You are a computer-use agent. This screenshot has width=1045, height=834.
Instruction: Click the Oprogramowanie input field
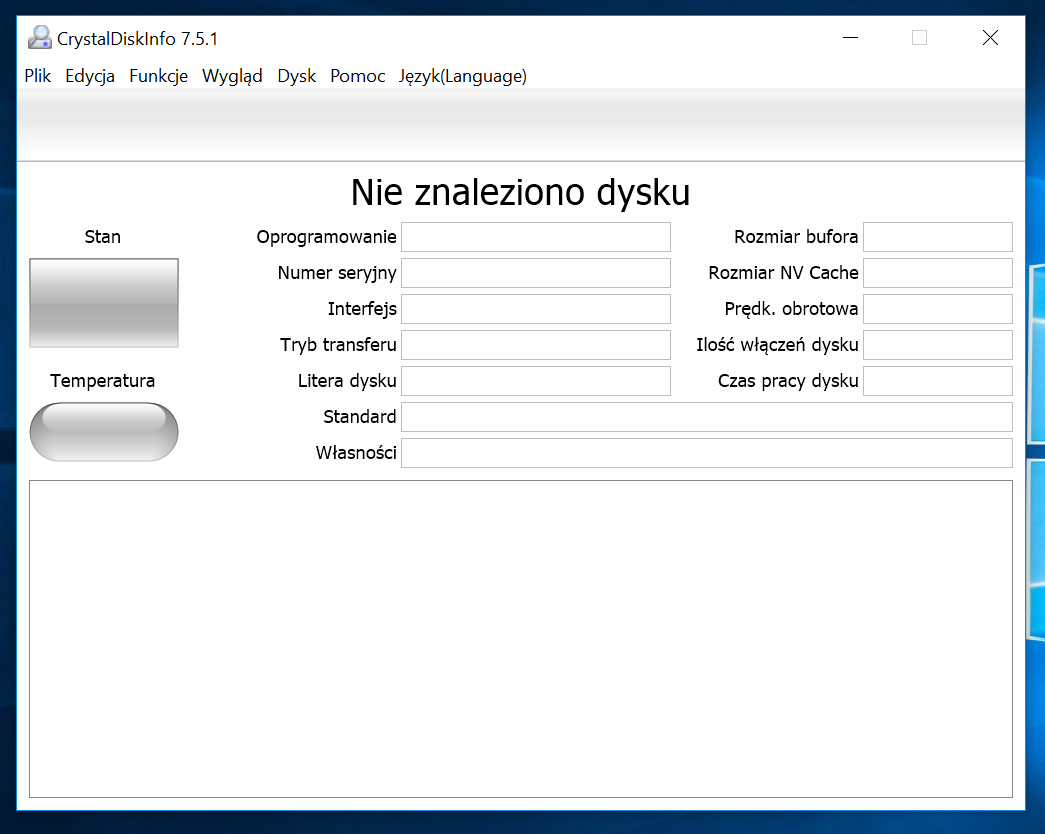(x=535, y=236)
